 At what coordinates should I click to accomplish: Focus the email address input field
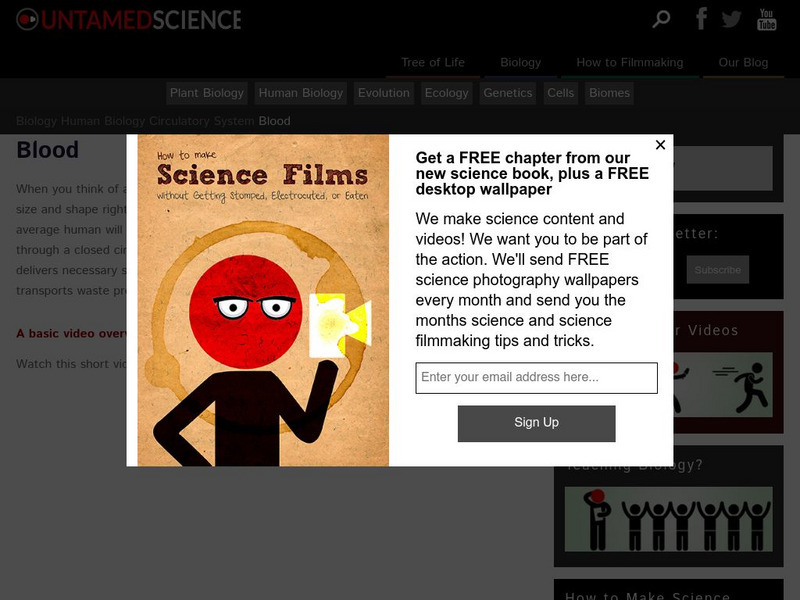point(536,378)
